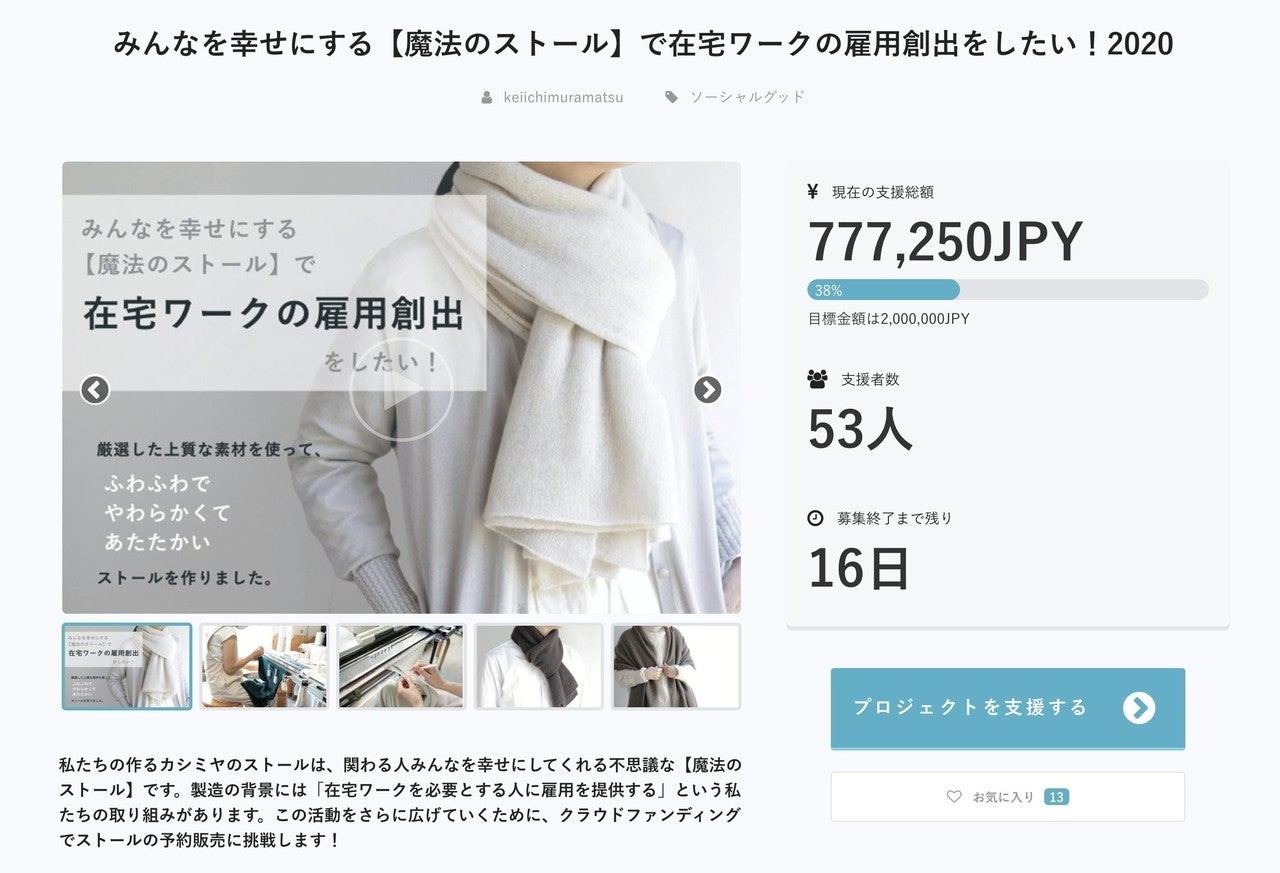
Task: Click the 38% funding progress bar
Action: [1008, 290]
